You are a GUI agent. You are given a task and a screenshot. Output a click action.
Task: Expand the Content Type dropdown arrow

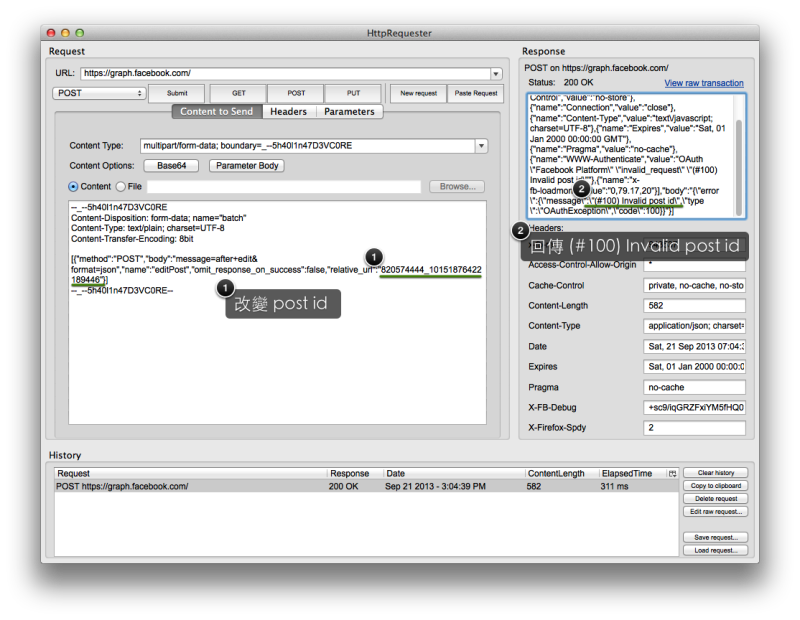pyautogui.click(x=481, y=146)
